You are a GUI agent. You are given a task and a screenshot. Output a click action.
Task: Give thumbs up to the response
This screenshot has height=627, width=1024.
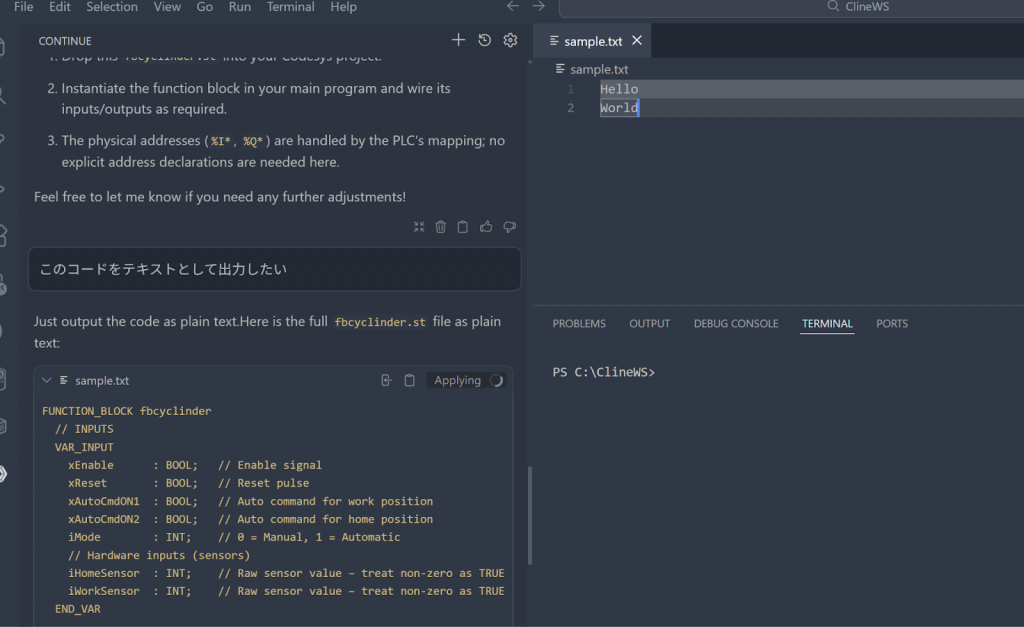click(x=486, y=227)
